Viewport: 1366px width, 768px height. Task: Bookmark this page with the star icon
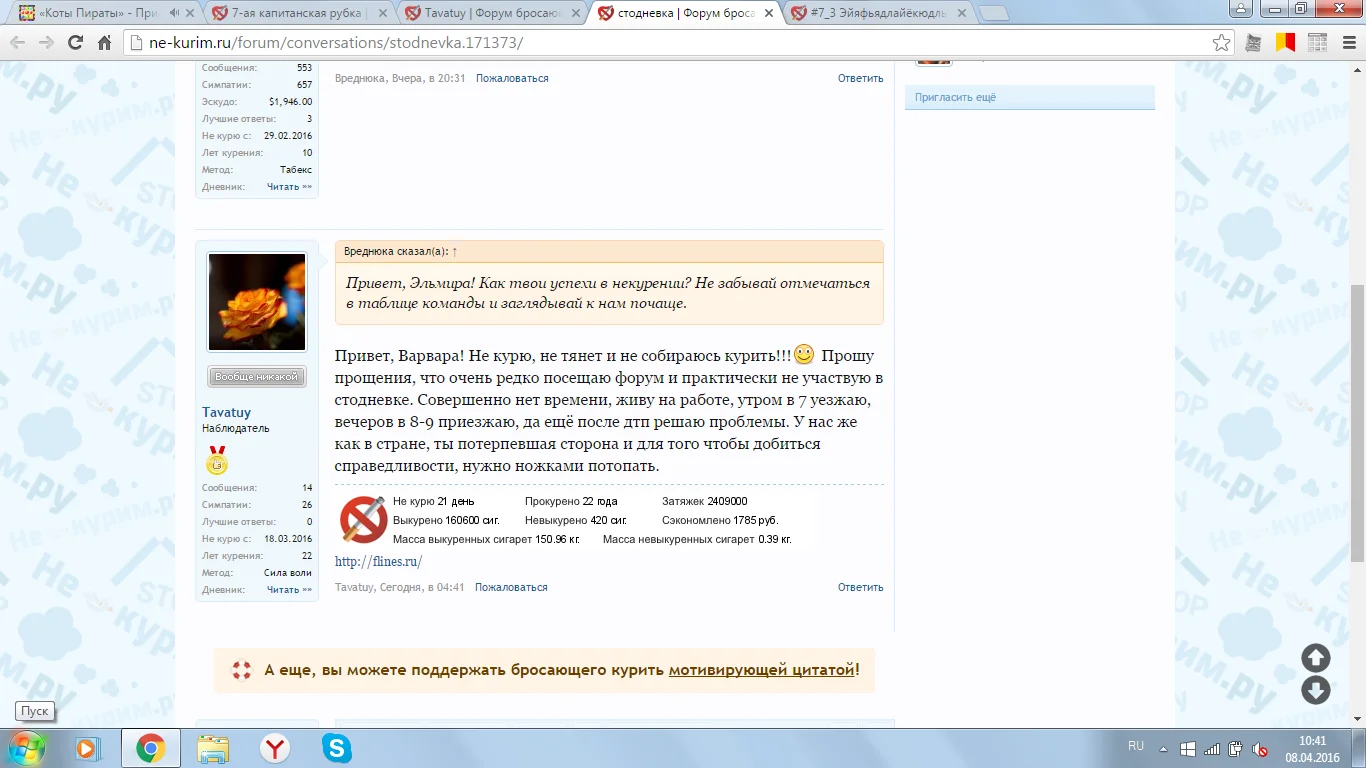pyautogui.click(x=1221, y=43)
